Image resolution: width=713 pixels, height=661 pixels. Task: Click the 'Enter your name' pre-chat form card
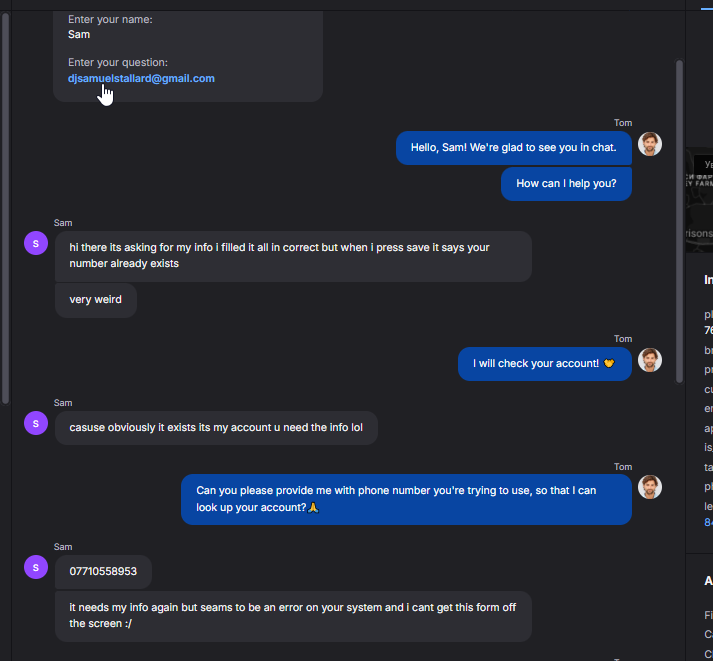(188, 55)
